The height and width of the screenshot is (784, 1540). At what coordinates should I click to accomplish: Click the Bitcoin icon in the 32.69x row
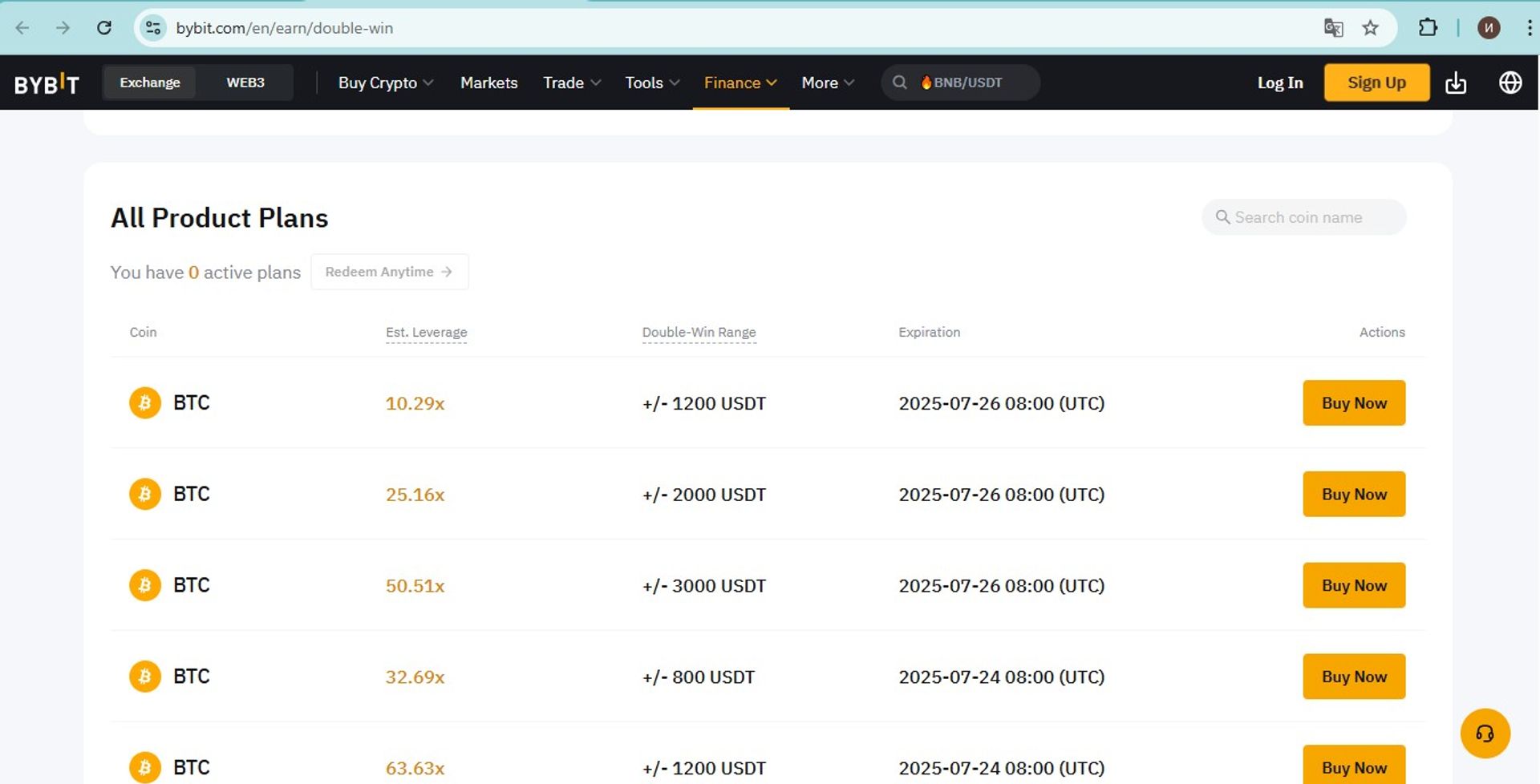click(145, 677)
